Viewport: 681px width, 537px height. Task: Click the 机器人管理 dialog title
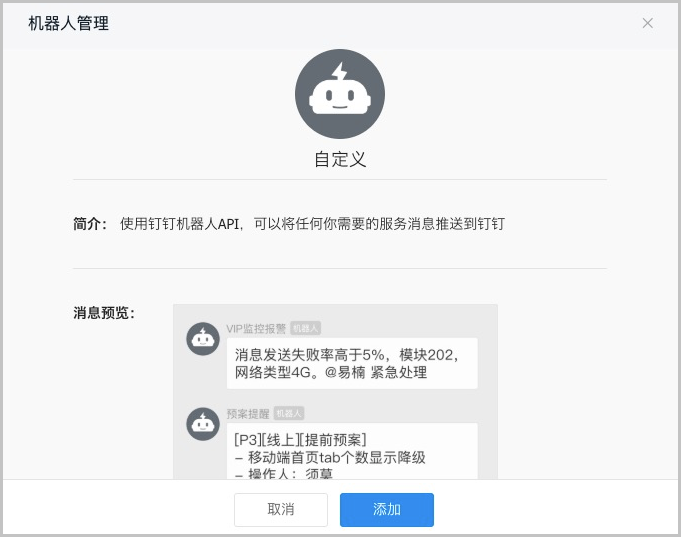(69, 23)
